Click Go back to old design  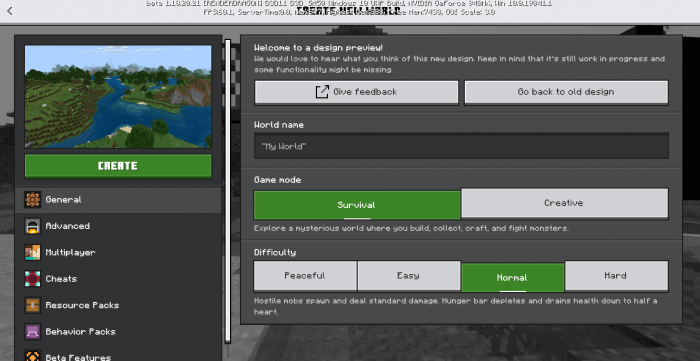pyautogui.click(x=566, y=92)
